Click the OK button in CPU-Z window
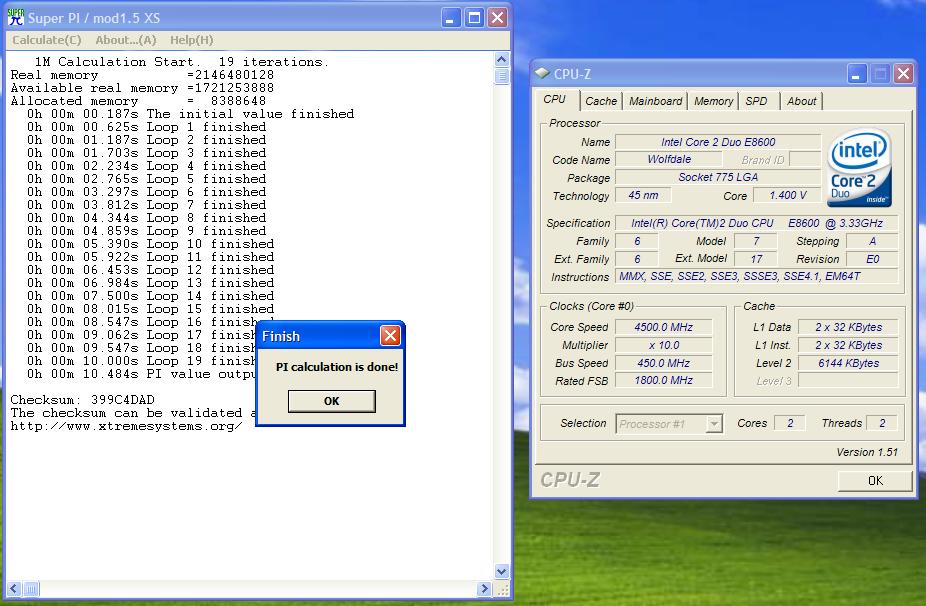The image size is (926, 606). point(875,481)
